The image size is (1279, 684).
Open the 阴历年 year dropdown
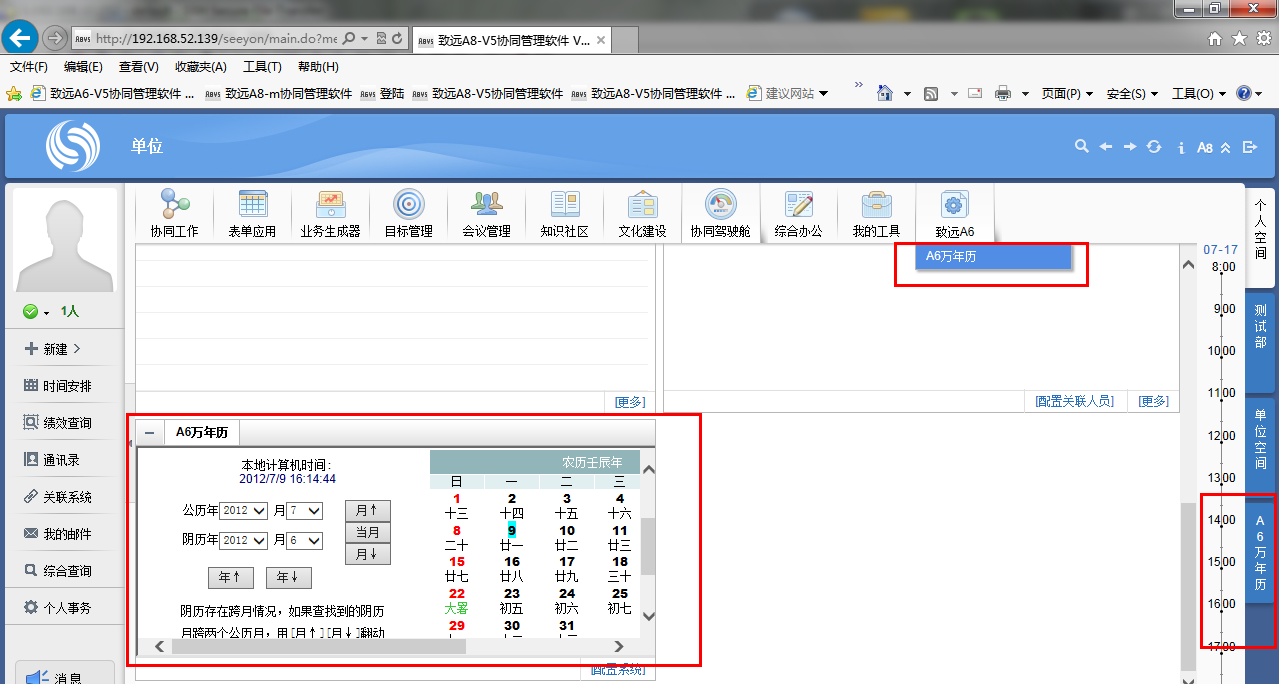point(244,541)
